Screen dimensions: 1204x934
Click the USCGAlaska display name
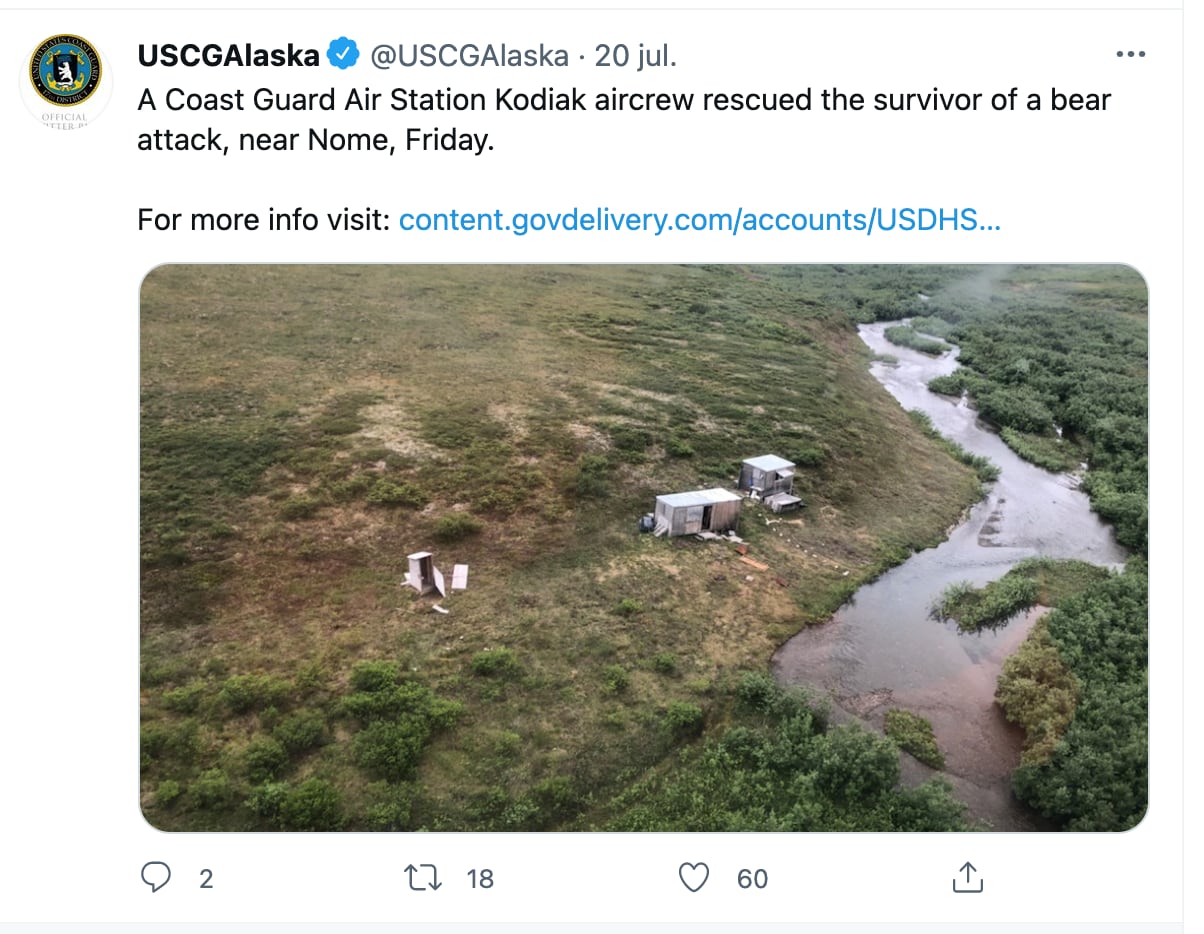[228, 55]
